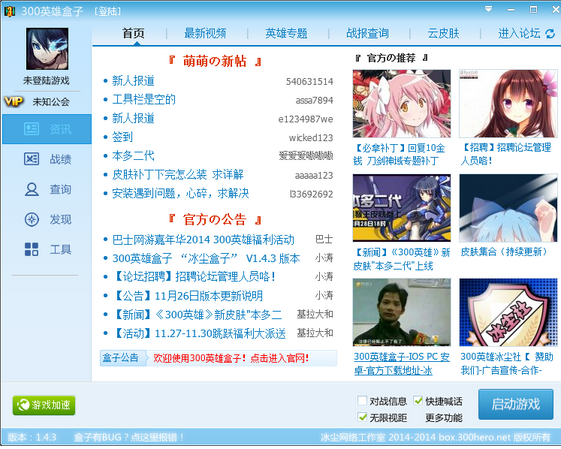Viewport: 561px width, 449px height.
Task: Click the 未知公会 guild label
Action: (x=51, y=102)
